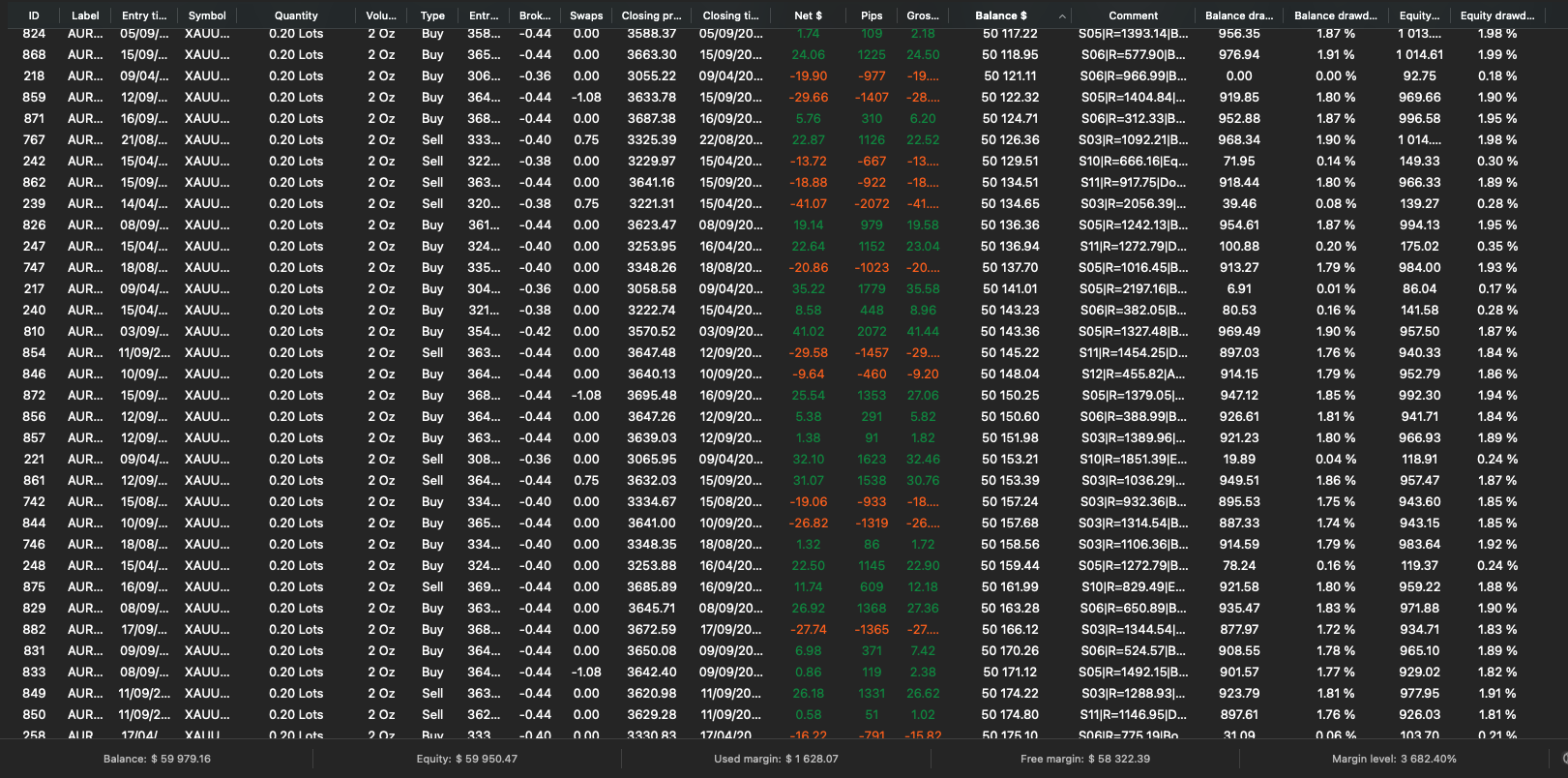Click ID 767 in the table
Viewport: 1568px width, 778px height.
click(34, 140)
